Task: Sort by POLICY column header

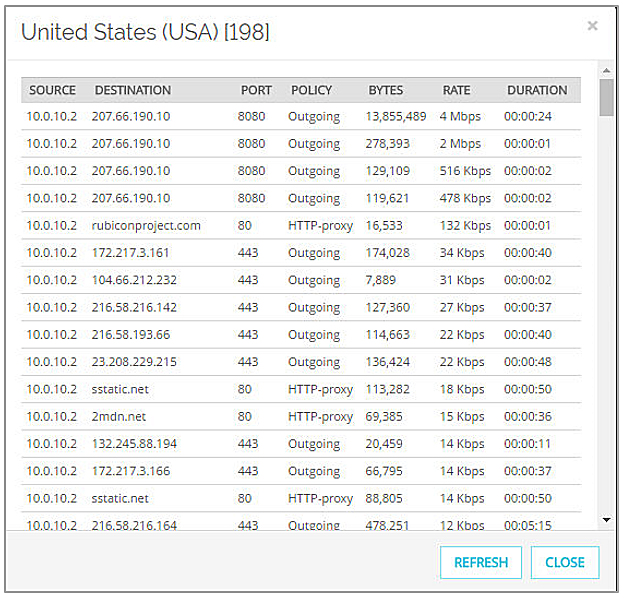Action: tap(311, 90)
